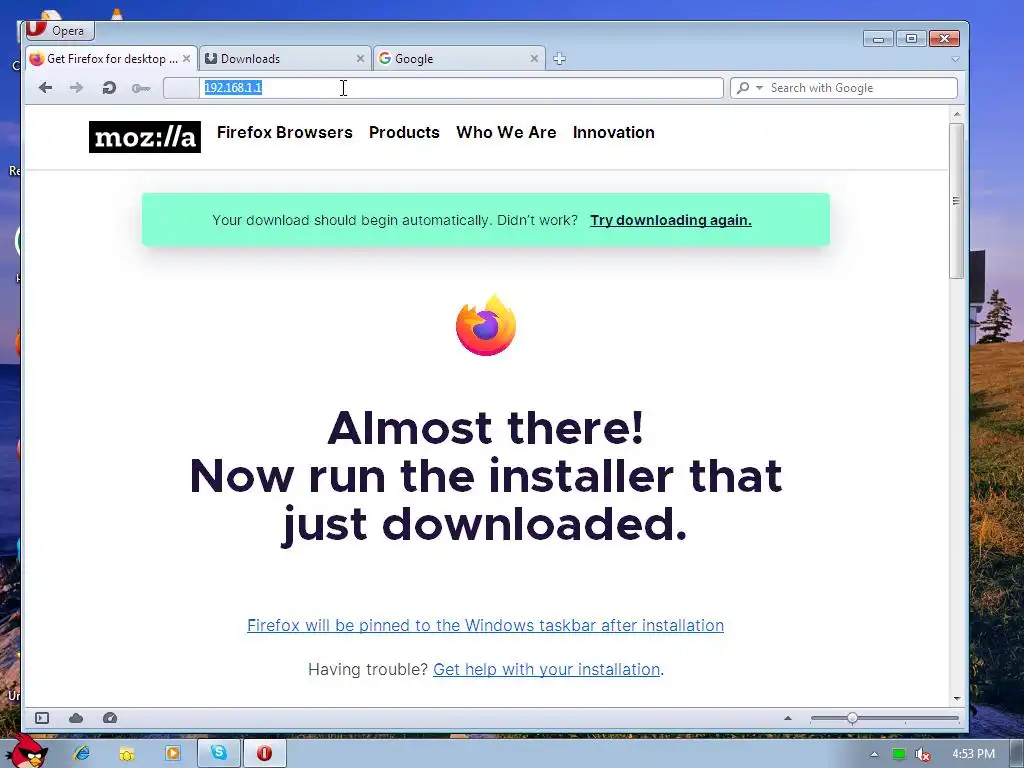Image resolution: width=1024 pixels, height=768 pixels.
Task: Open the Opera Link cloud icon
Action: click(x=76, y=718)
